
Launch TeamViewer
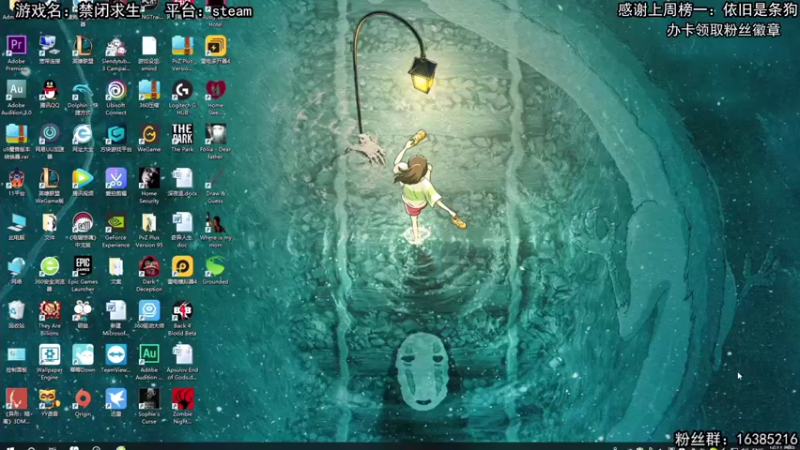(x=116, y=355)
